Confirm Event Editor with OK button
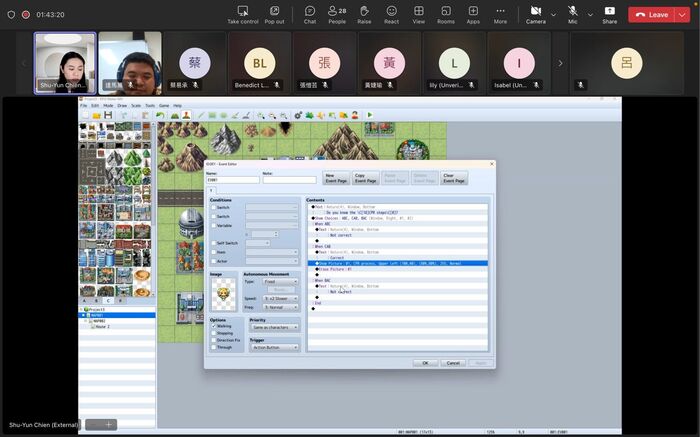700x437 pixels. [425, 363]
